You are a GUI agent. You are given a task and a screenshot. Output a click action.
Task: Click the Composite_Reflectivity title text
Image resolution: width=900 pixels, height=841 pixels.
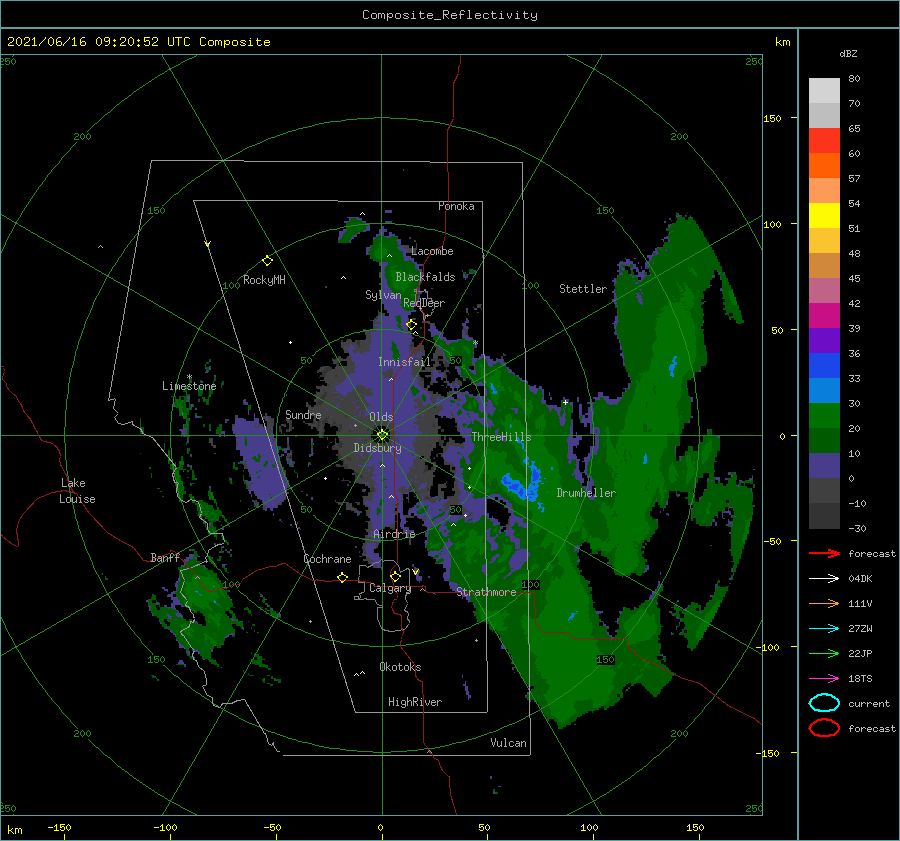click(449, 15)
